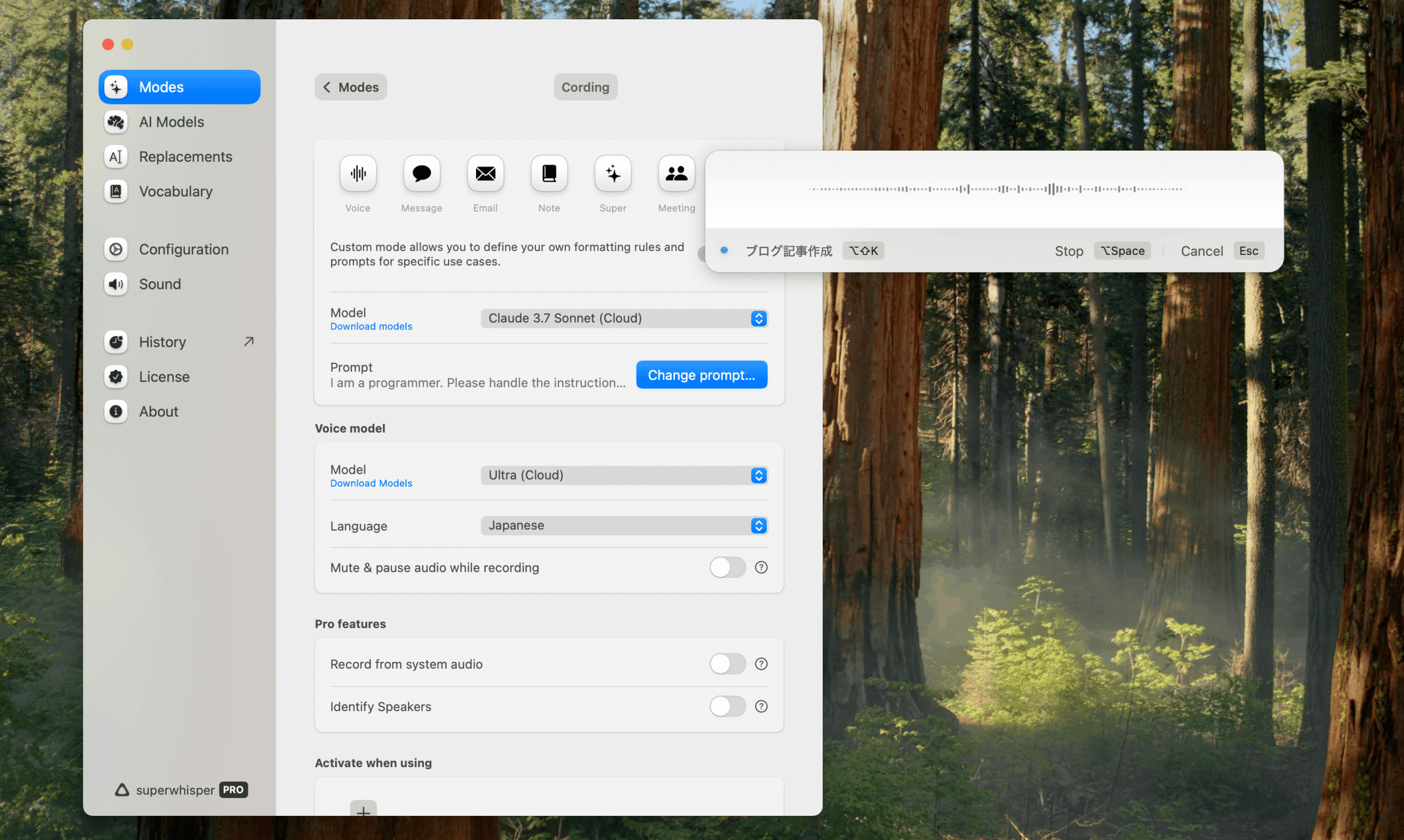
Task: Select the Voice mode icon
Action: click(x=358, y=173)
